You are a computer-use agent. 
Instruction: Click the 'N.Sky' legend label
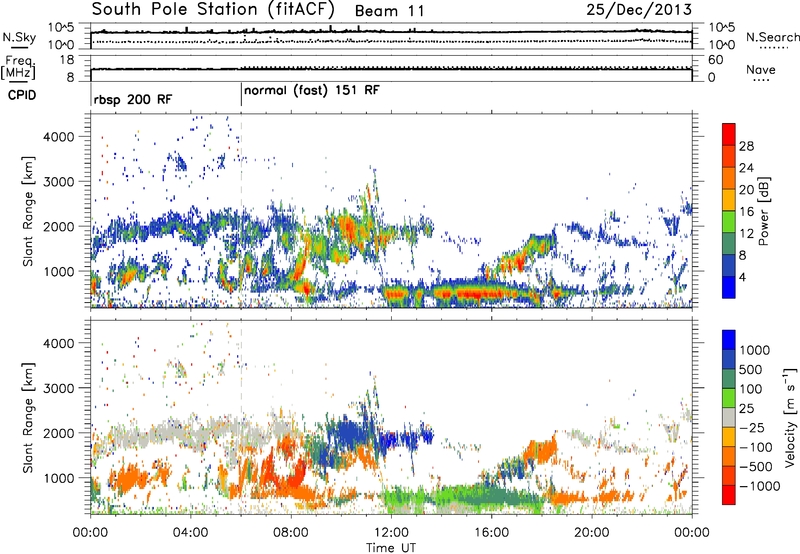19,38
